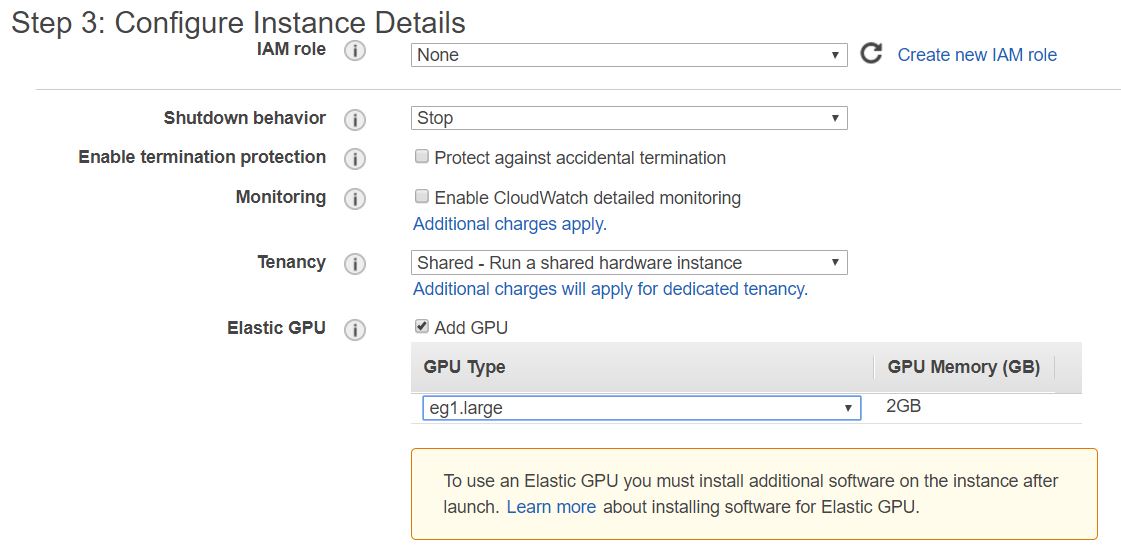Follow the Learn more link about Elastic GPU
The height and width of the screenshot is (553, 1121).
pos(551,507)
